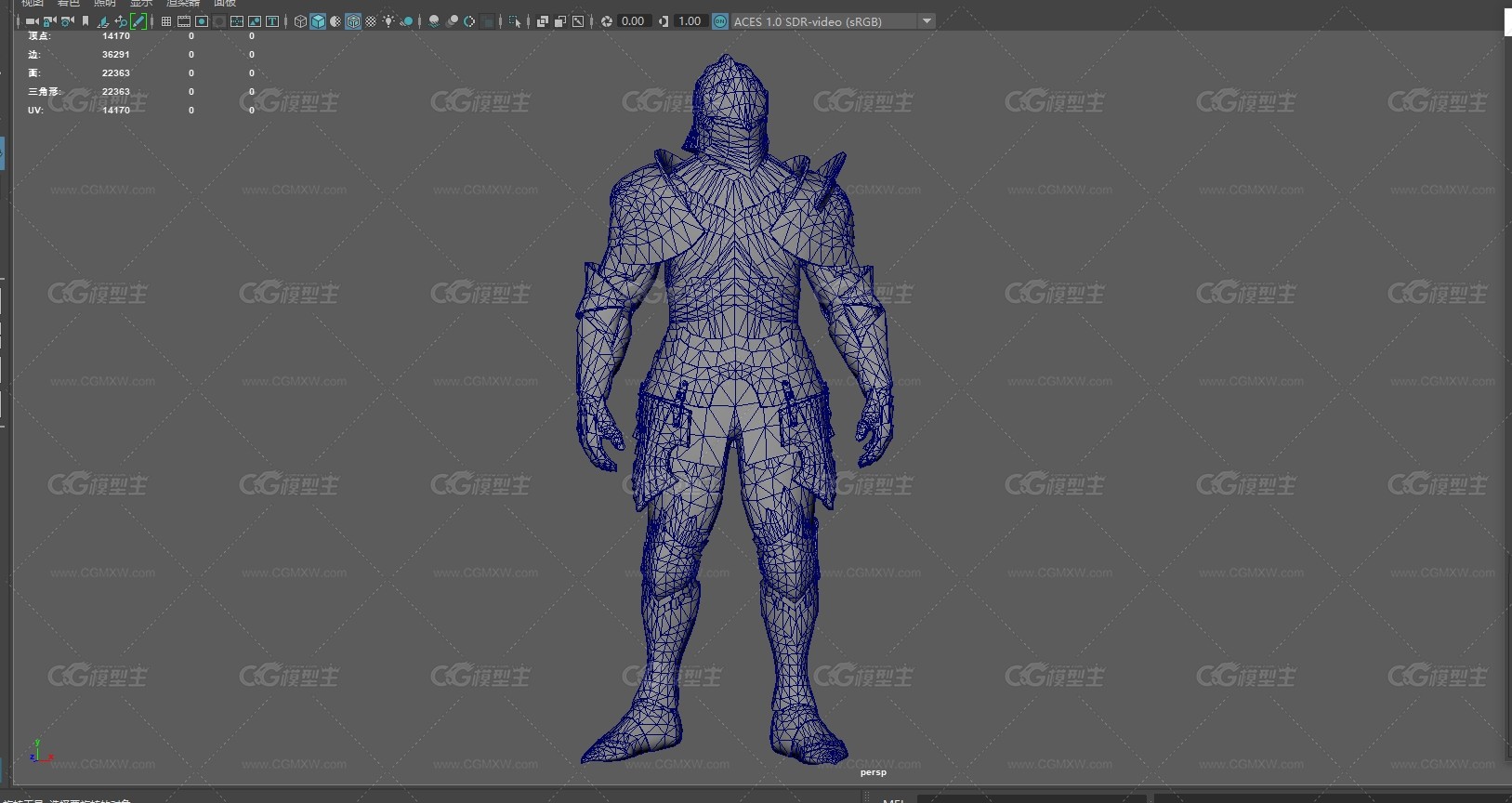Screen dimensions: 1512x803
Task: Select the Smooth Shade All cube icon
Action: 318,21
